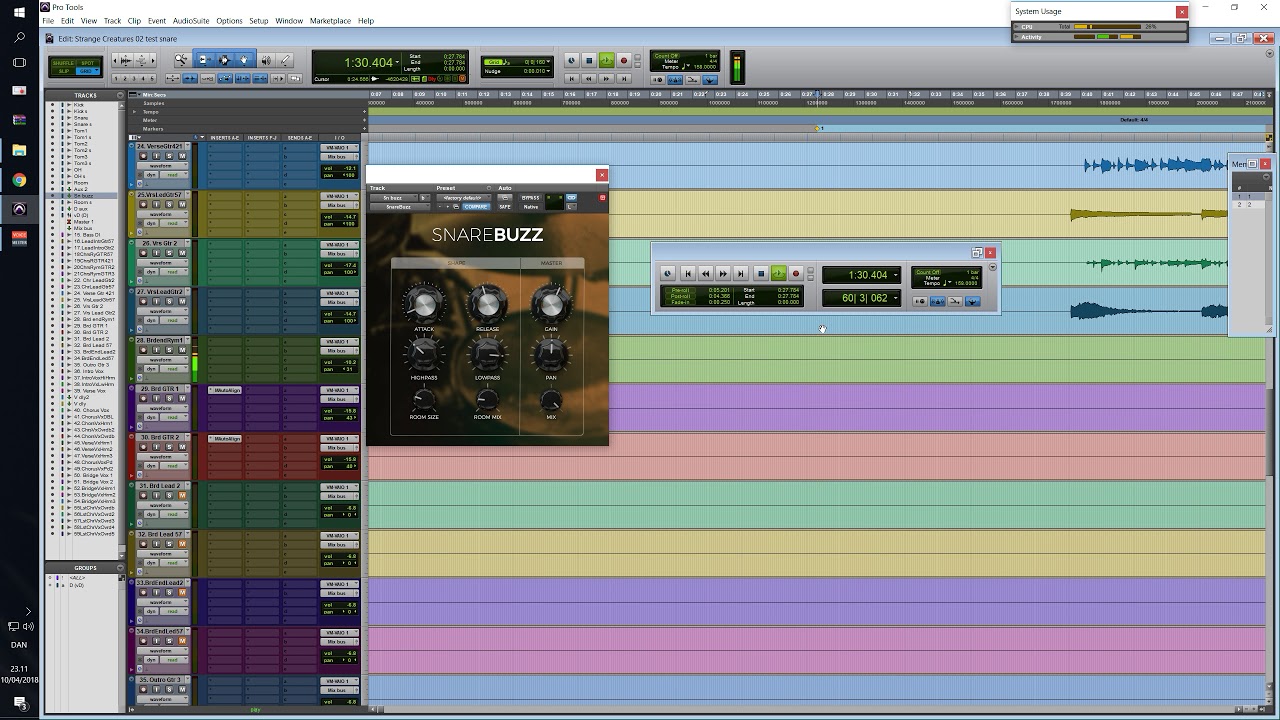Expand floating Transport options arrow

993,267
